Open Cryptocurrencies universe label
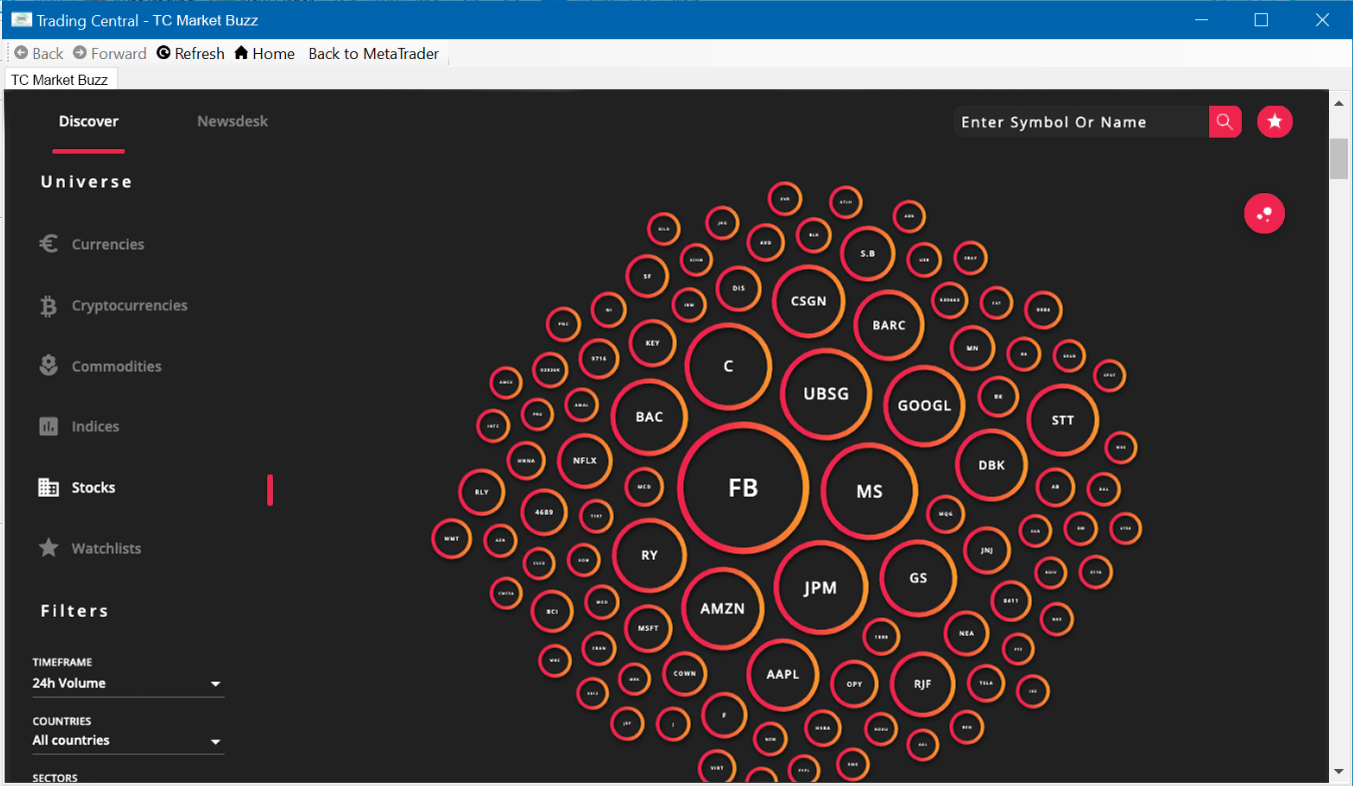The width and height of the screenshot is (1353, 786). (x=130, y=306)
